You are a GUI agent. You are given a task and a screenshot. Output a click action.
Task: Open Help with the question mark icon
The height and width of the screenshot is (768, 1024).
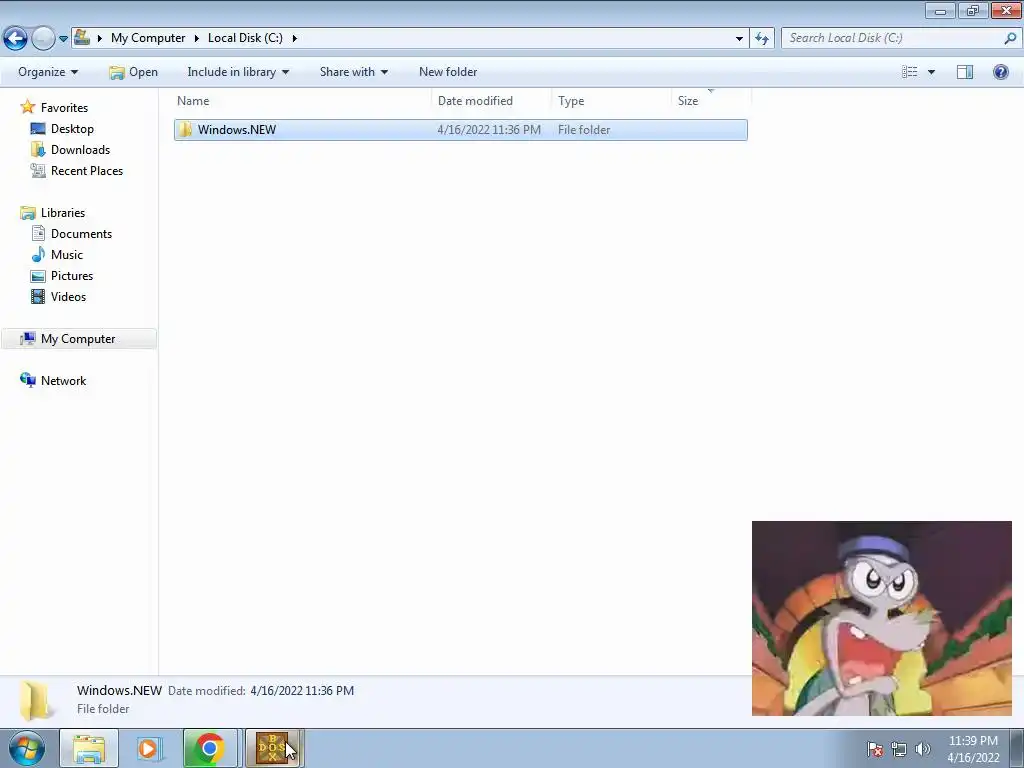click(1000, 72)
